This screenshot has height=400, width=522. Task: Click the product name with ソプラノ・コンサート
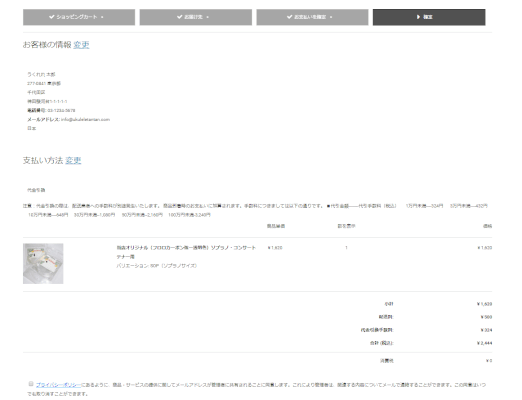tap(186, 252)
